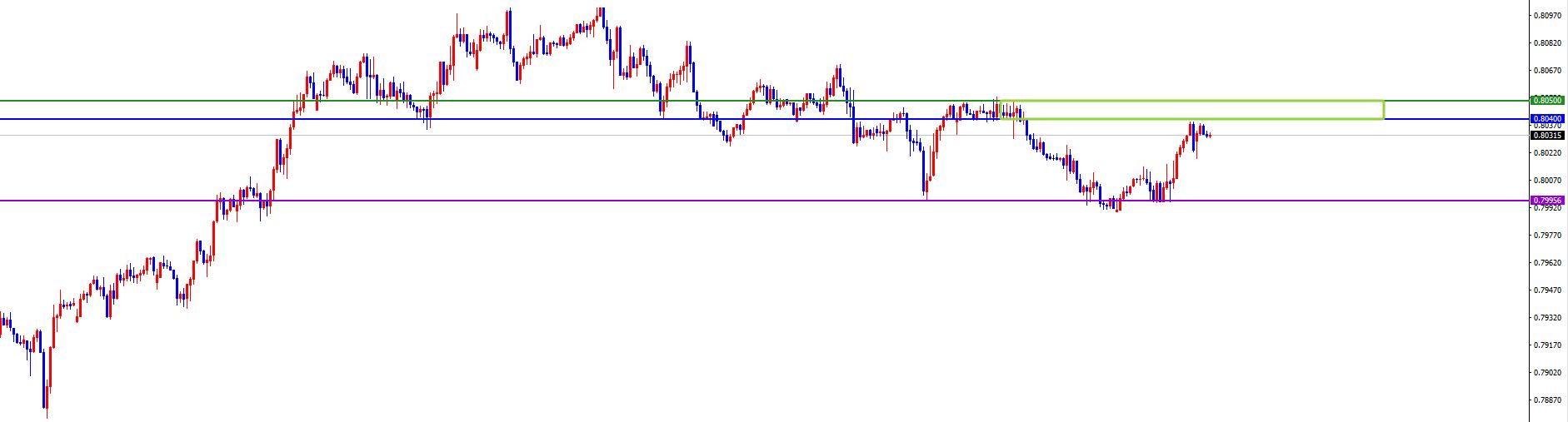Click the 0.80970 price scale value
This screenshot has height=422, width=1568.
point(1546,15)
